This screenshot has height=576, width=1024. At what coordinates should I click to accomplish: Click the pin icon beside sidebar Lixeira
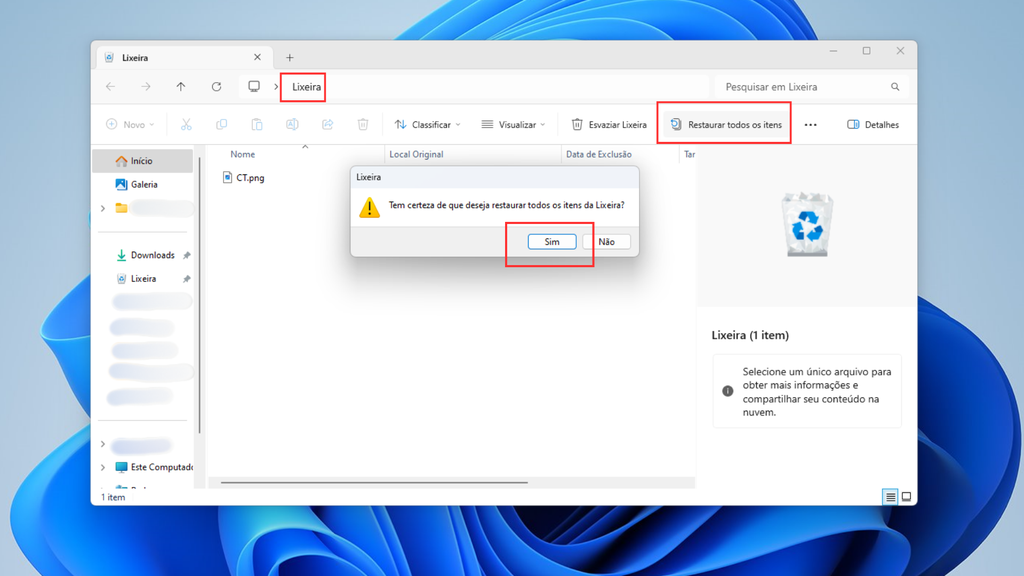(x=187, y=279)
